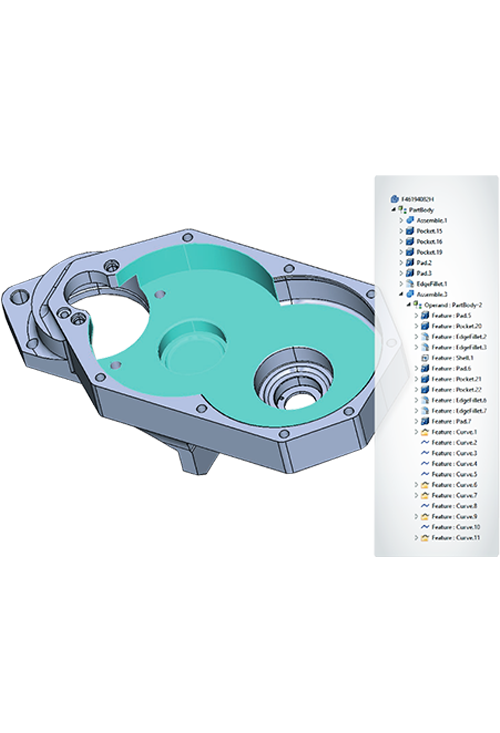500x733 pixels.
Task: Expand Feature Pad.5 node
Action: point(416,316)
